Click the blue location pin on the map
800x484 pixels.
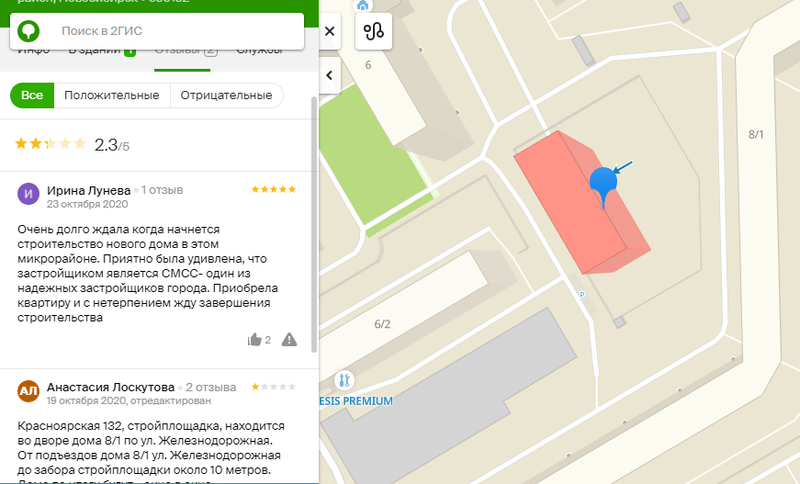click(x=604, y=186)
